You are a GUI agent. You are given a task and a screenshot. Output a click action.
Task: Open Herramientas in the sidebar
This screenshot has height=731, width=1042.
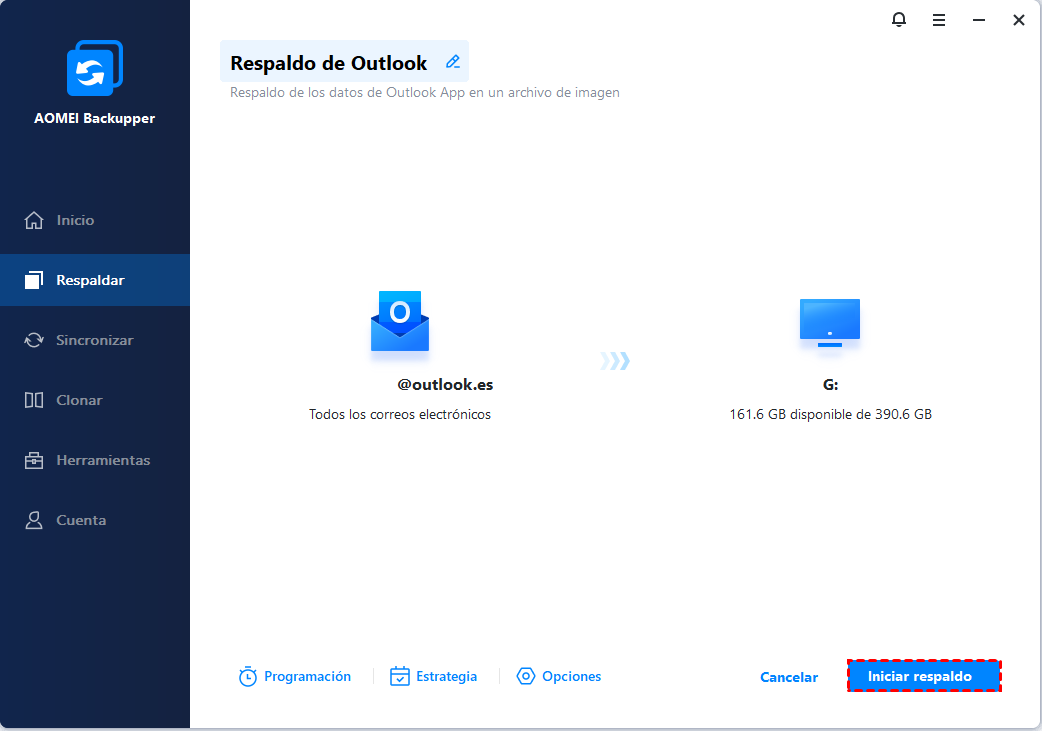[x=103, y=460]
